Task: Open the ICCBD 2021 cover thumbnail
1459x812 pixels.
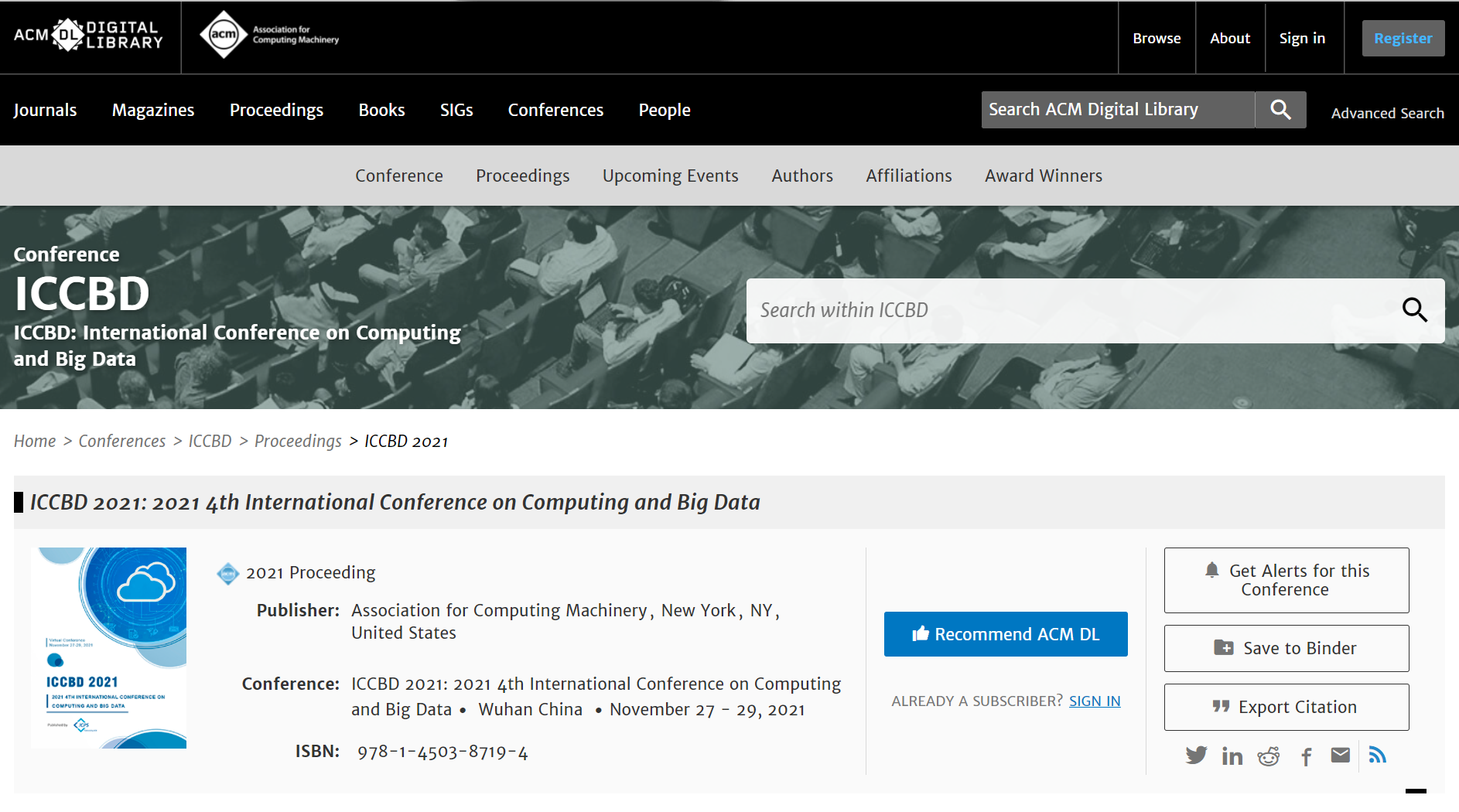Action: [108, 648]
